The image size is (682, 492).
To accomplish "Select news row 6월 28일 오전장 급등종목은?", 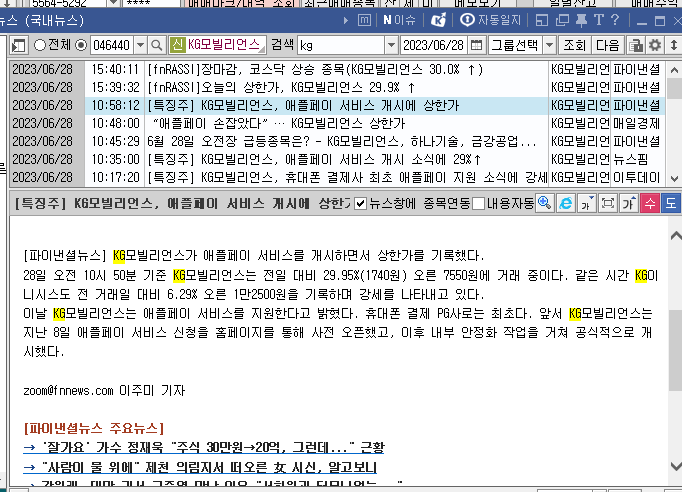I will pyautogui.click(x=336, y=141).
